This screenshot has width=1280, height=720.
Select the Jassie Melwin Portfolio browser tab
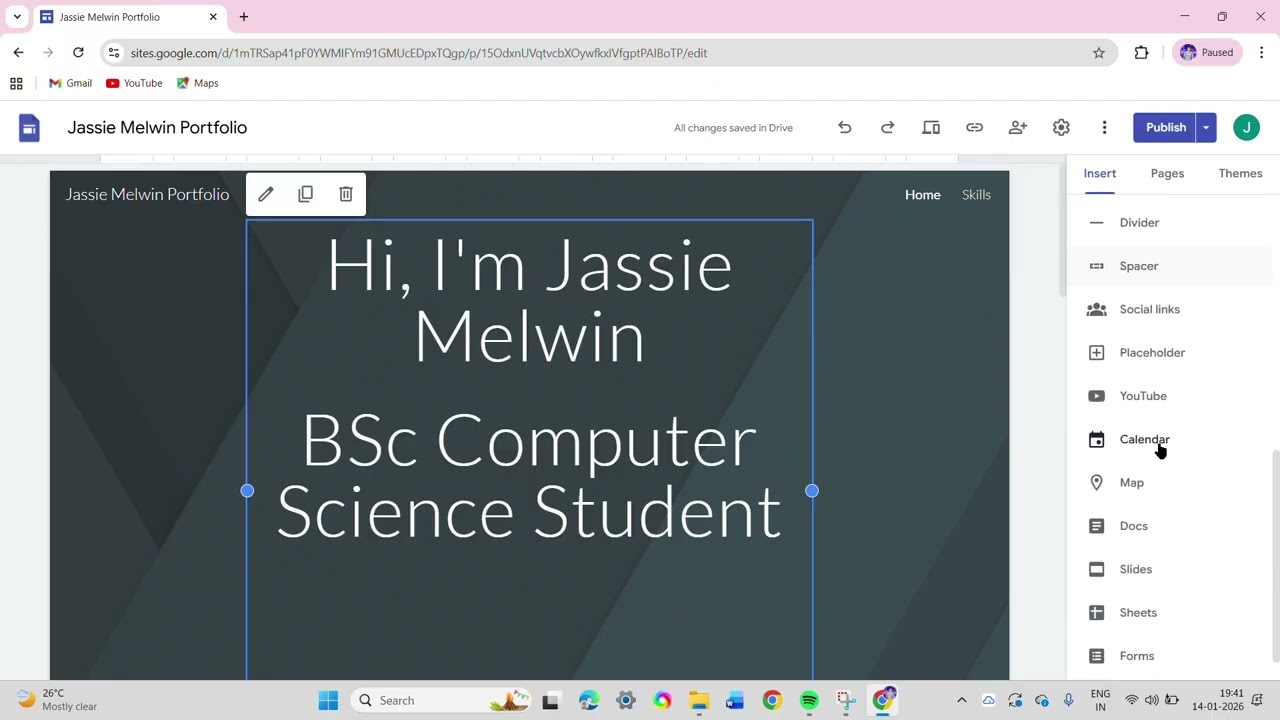tap(130, 17)
